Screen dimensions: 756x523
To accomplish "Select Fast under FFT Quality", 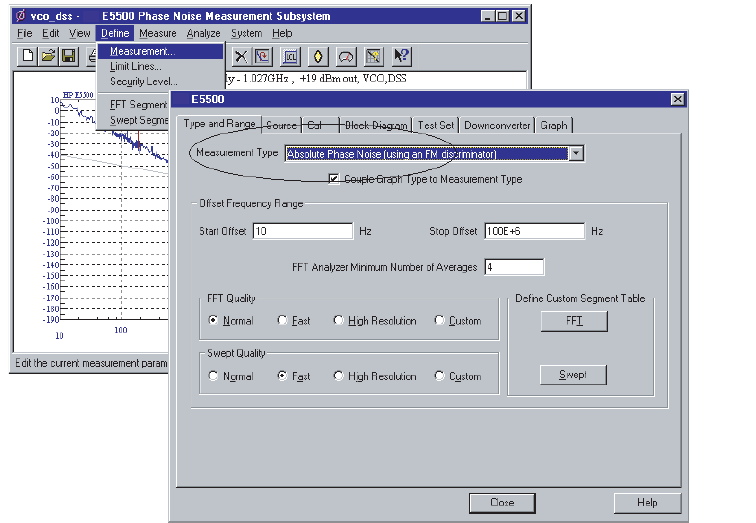I will pyautogui.click(x=283, y=321).
